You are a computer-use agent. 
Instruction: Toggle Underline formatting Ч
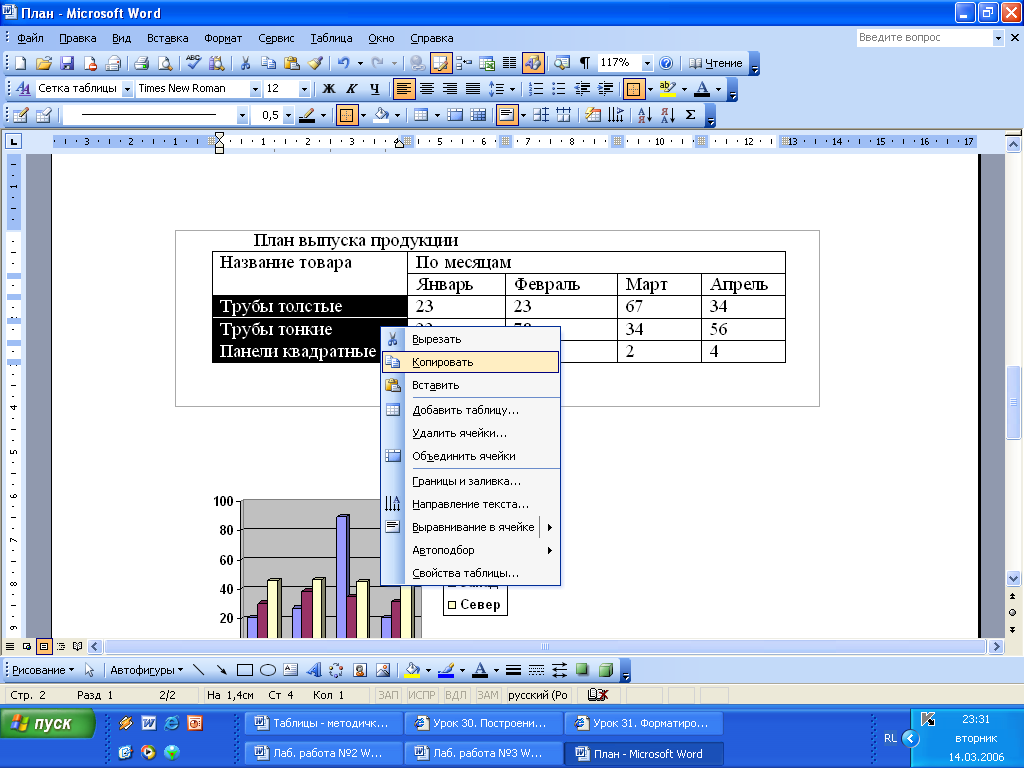[x=374, y=89]
